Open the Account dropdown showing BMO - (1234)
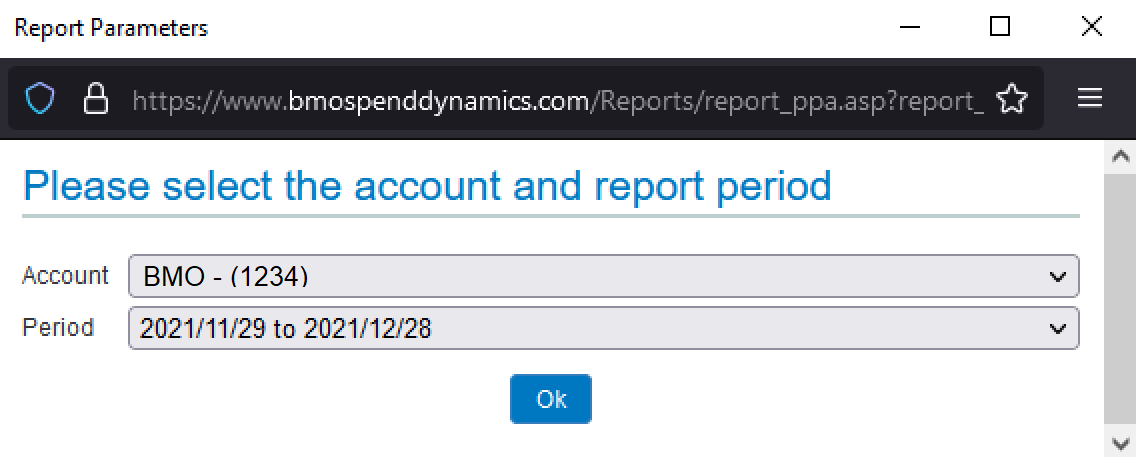The image size is (1136, 457). point(604,275)
